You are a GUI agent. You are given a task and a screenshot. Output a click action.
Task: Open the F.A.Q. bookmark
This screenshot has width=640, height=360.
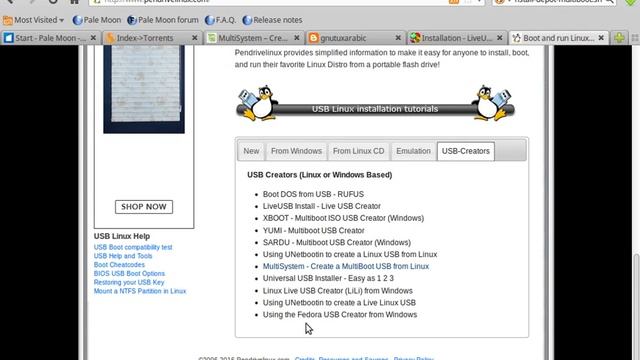(220, 20)
